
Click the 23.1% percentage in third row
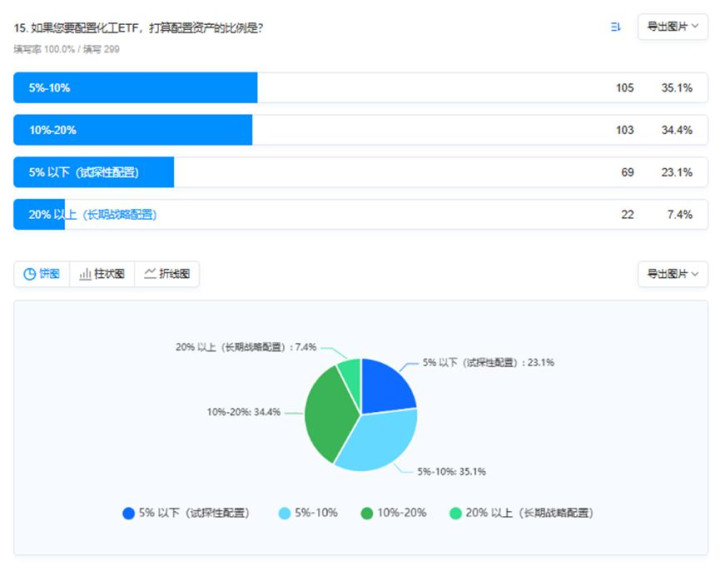click(x=677, y=172)
